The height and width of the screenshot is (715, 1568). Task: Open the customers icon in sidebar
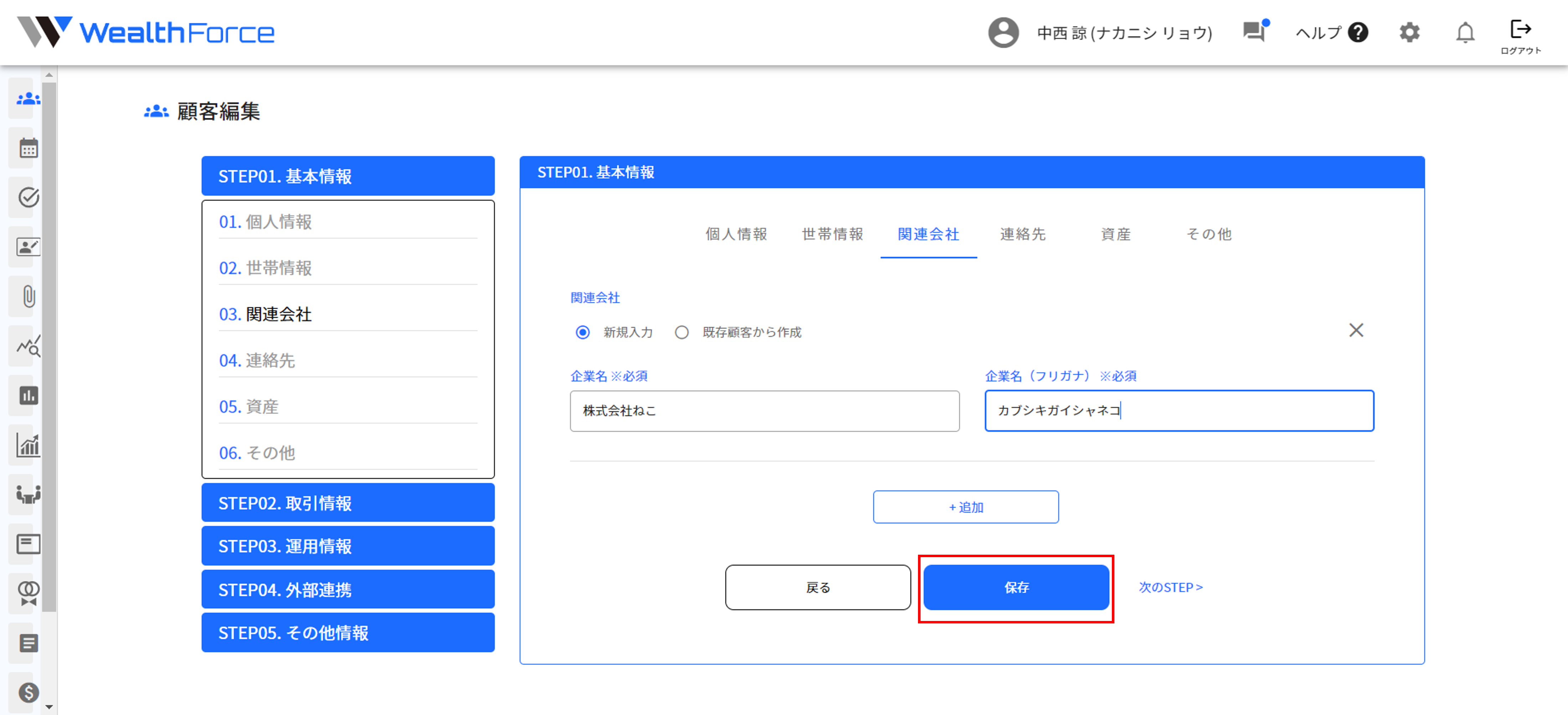(28, 99)
